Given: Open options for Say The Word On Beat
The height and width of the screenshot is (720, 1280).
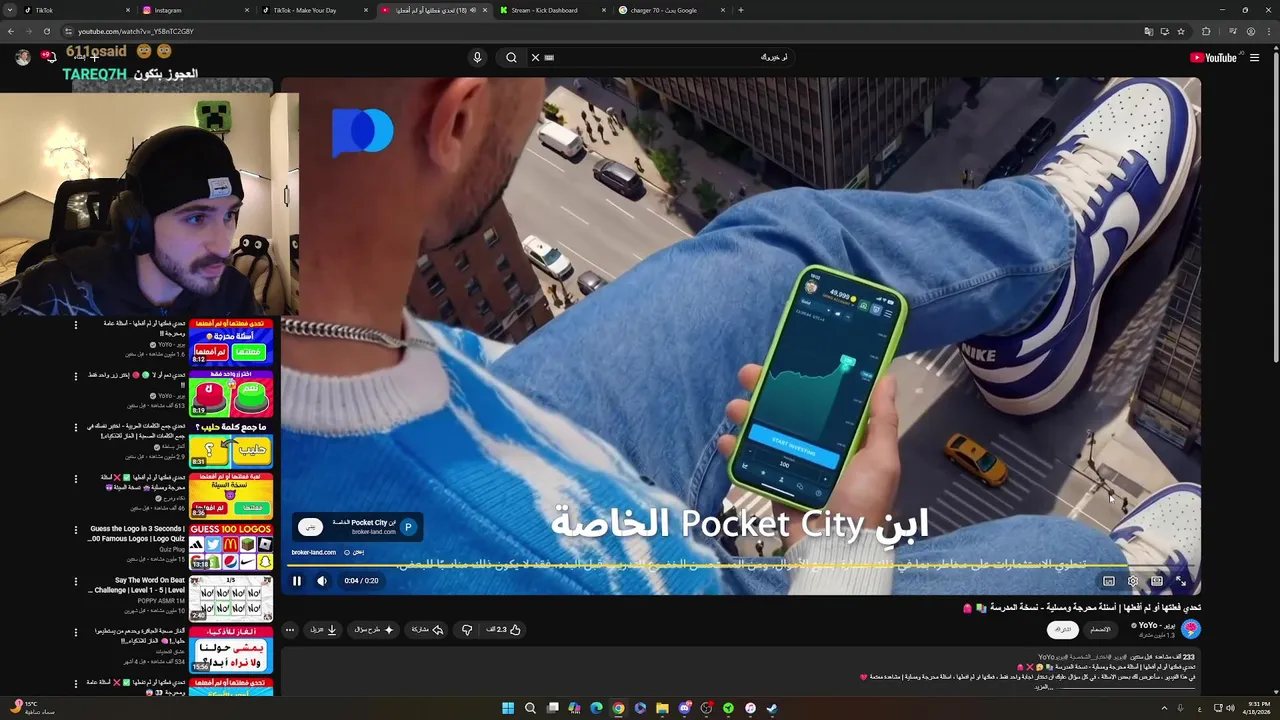Looking at the screenshot, I should coord(75,581).
